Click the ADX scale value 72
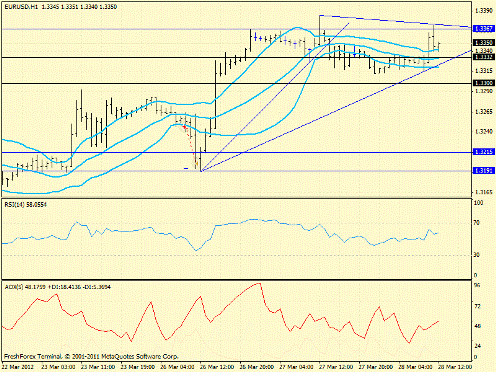The width and height of the screenshot is (496, 372). (x=477, y=306)
